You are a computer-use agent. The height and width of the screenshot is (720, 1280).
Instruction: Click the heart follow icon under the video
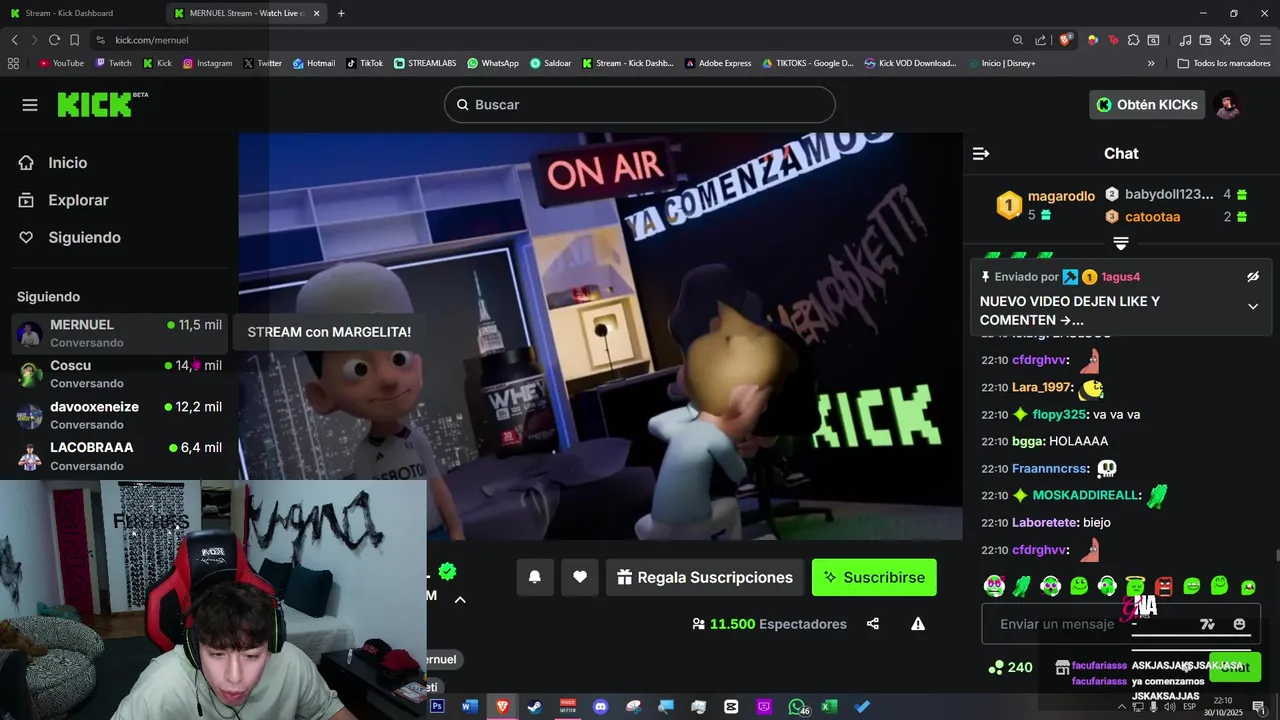tap(580, 577)
